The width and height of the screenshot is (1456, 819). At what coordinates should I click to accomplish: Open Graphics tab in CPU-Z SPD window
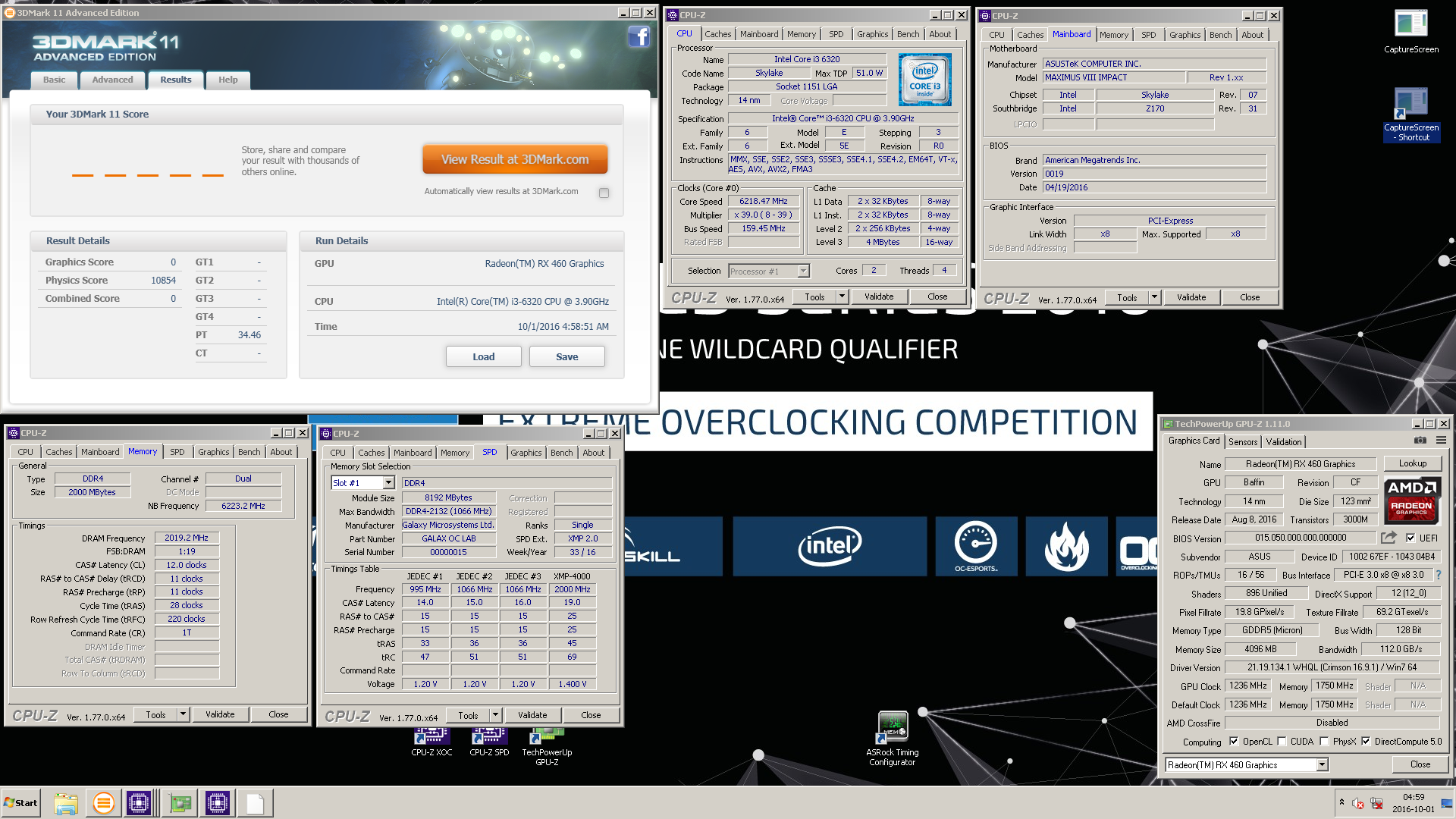(x=526, y=453)
